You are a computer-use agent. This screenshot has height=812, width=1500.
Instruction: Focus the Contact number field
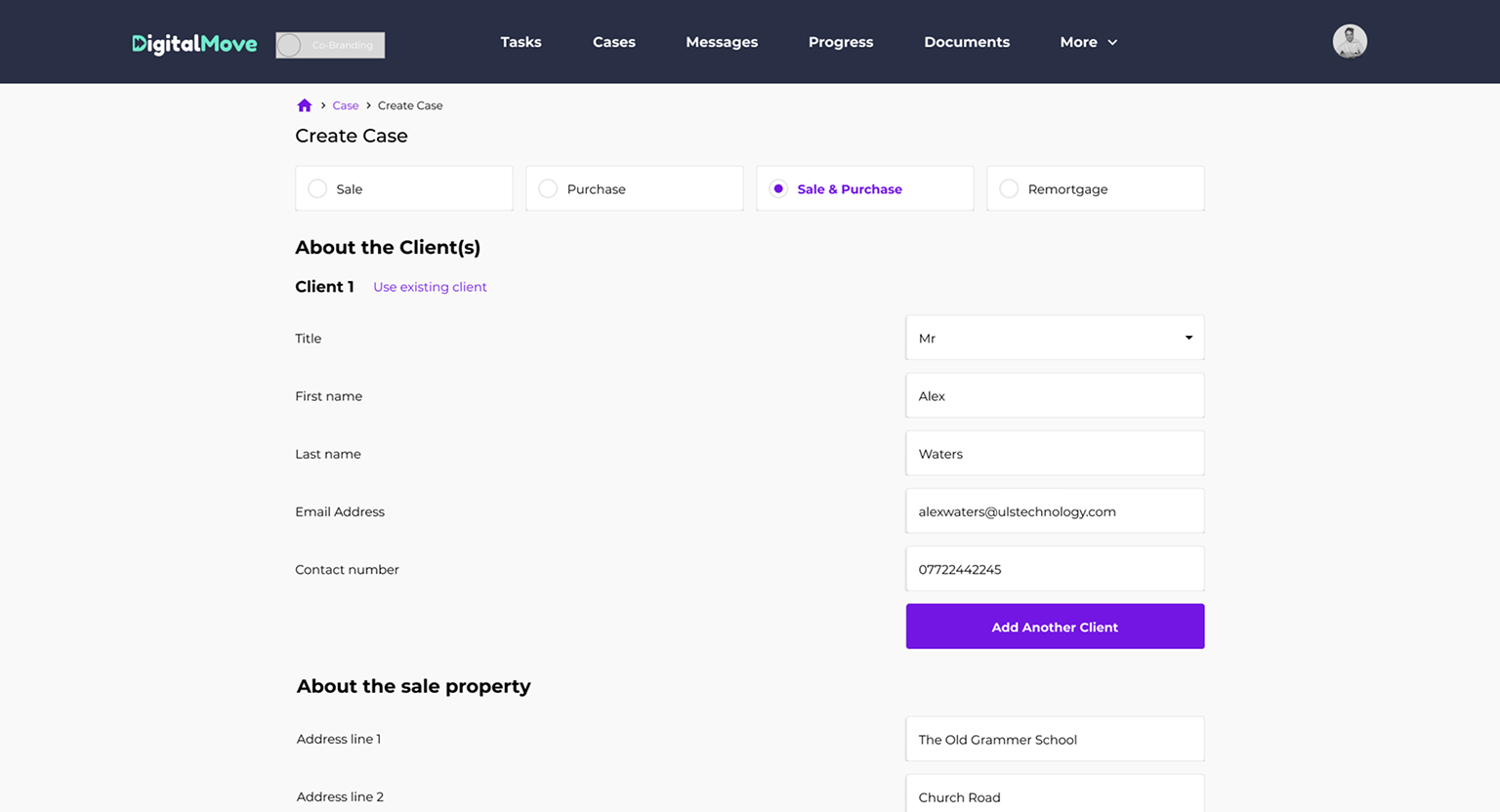tap(1054, 569)
